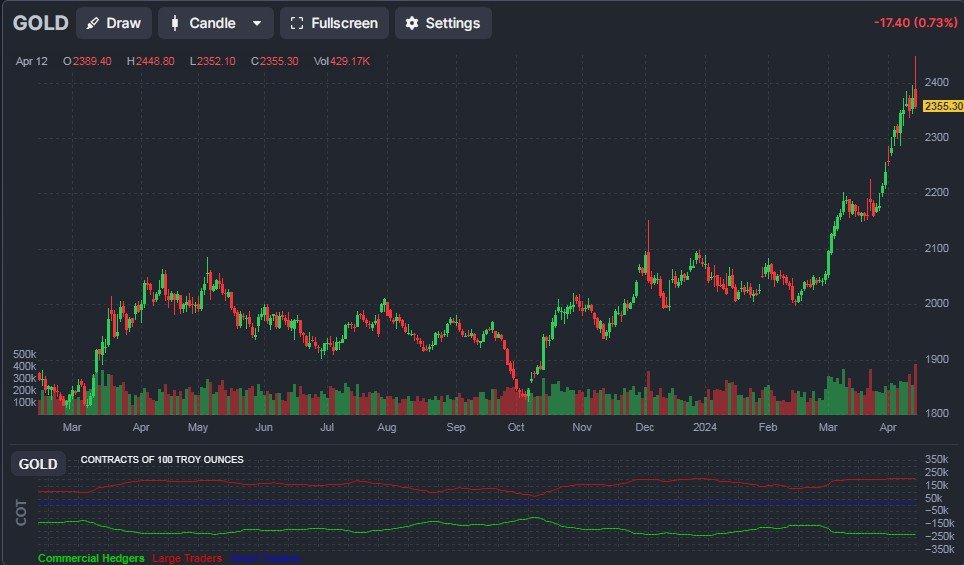Click the GOLD badge in the COT panel
964x565 pixels.
tap(38, 464)
